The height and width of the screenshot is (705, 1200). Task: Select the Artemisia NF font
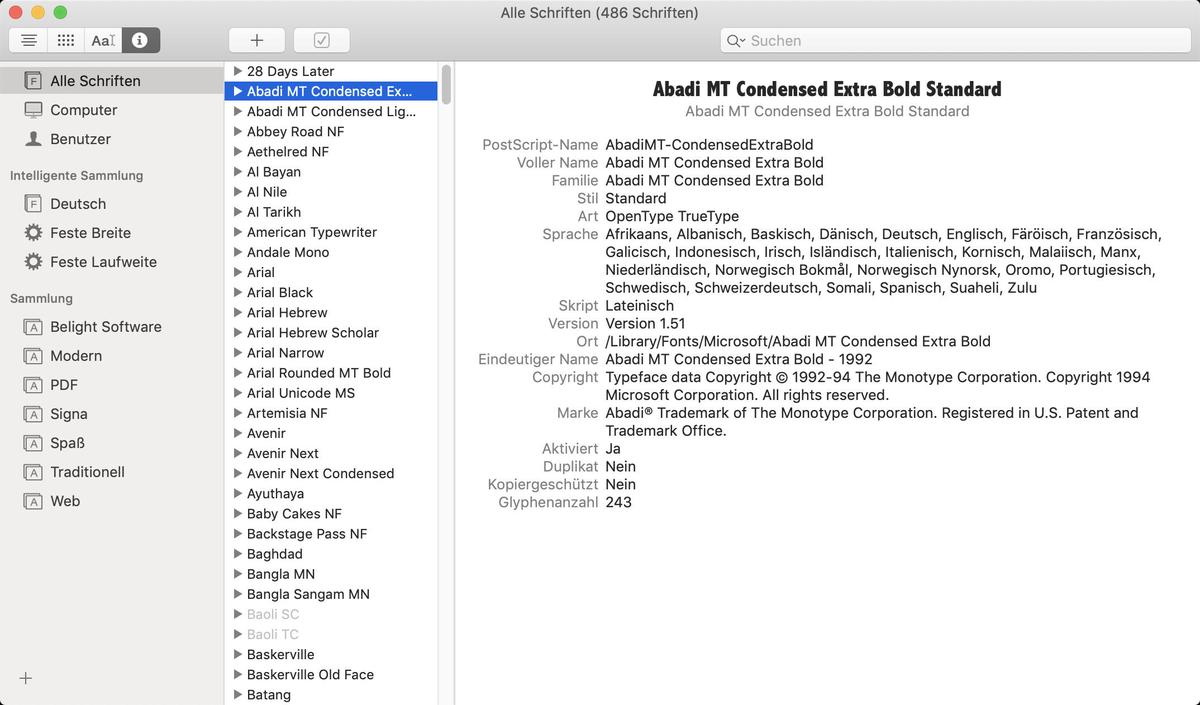pos(331,413)
